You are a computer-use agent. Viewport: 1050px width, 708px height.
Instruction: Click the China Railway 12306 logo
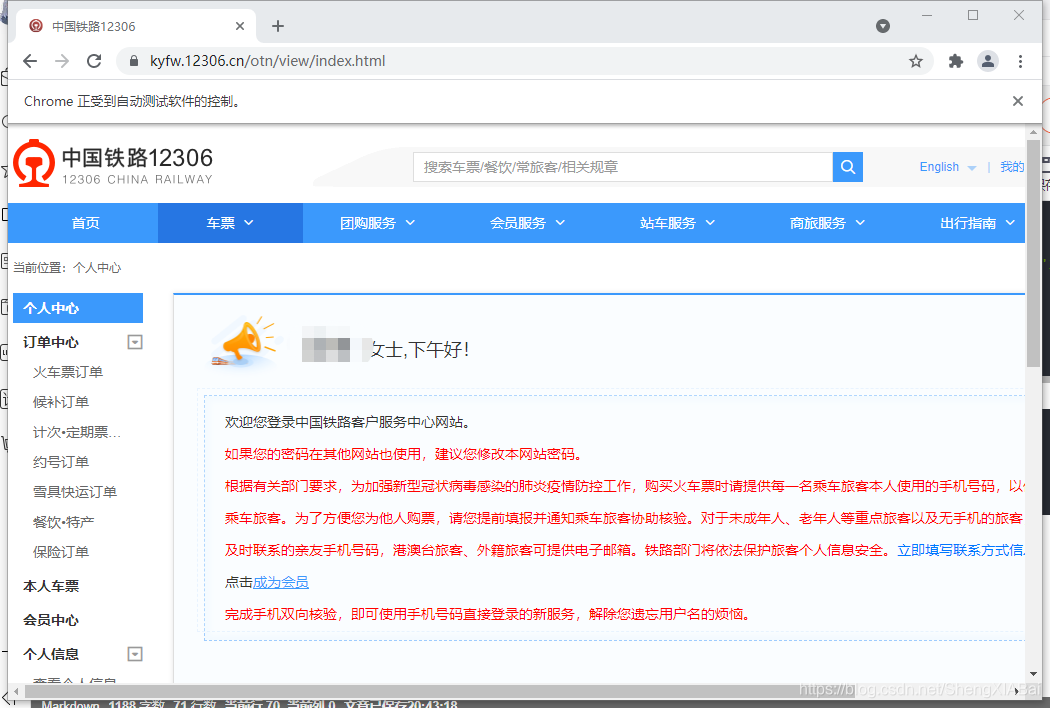tap(112, 163)
